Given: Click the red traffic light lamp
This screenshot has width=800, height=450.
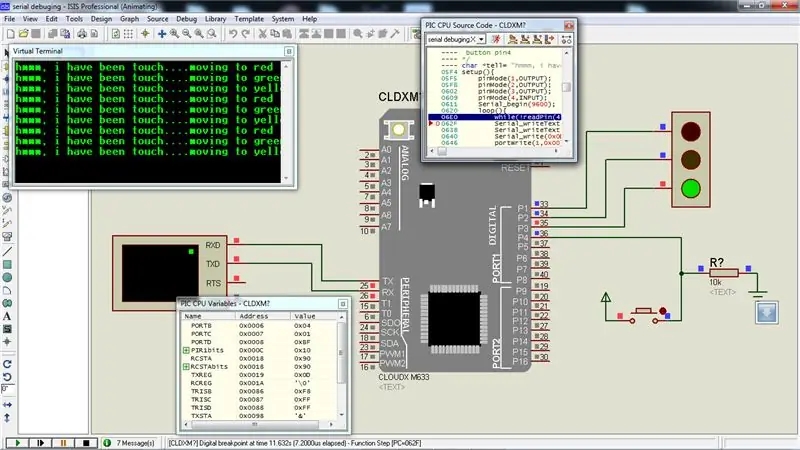Looking at the screenshot, I should [691, 132].
